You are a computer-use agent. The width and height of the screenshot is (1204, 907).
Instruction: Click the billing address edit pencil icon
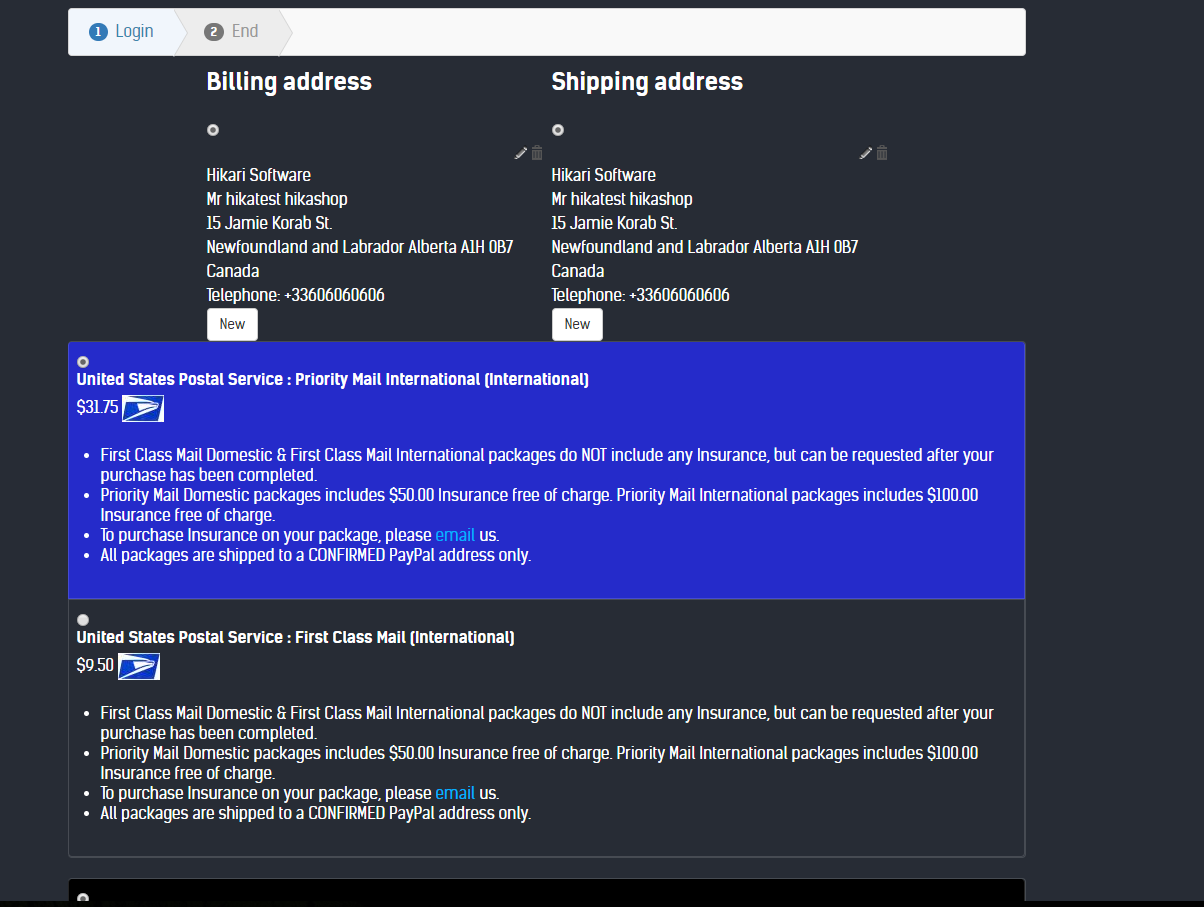coord(520,153)
